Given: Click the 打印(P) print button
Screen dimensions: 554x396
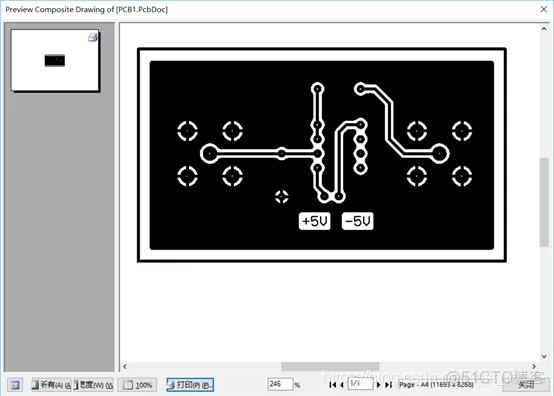Looking at the screenshot, I should click(190, 385).
